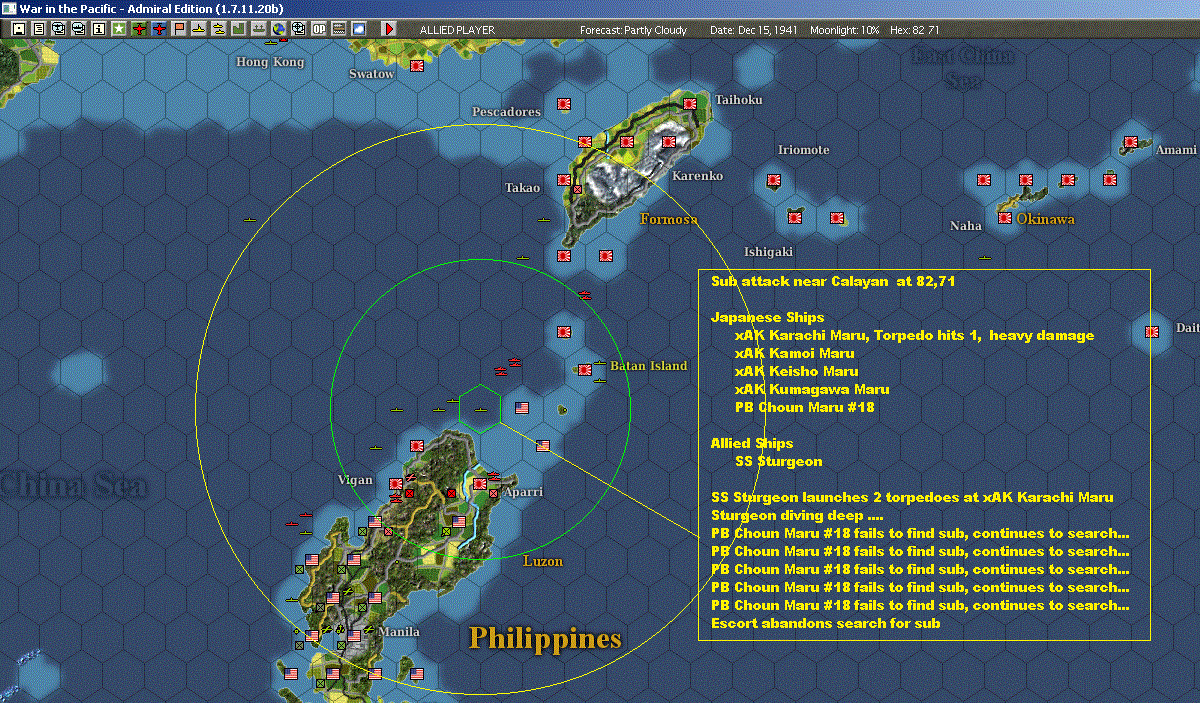Select the Japanese base flag at Taihoku
The image size is (1200, 703).
coord(690,103)
